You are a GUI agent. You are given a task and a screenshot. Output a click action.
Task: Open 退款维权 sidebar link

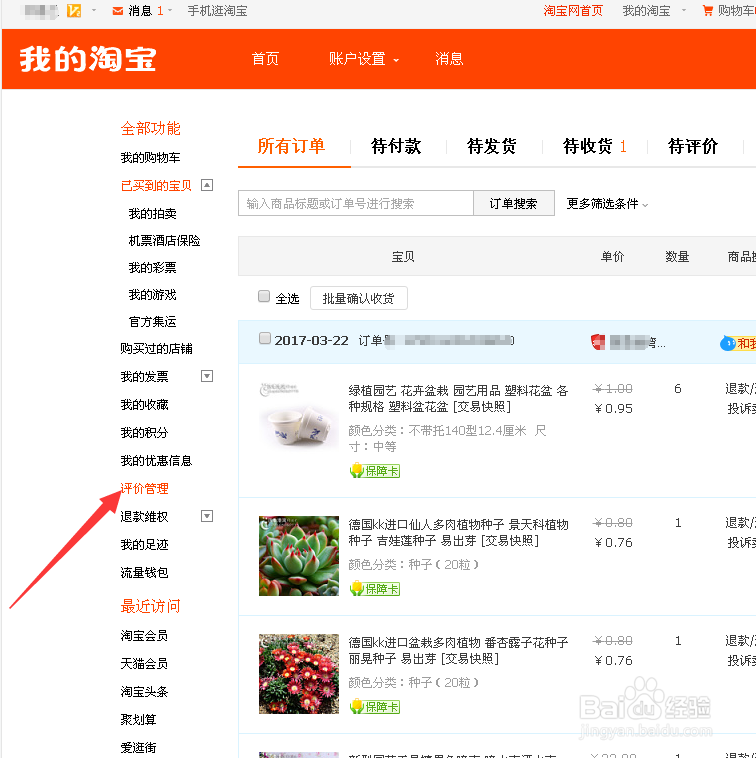click(145, 517)
